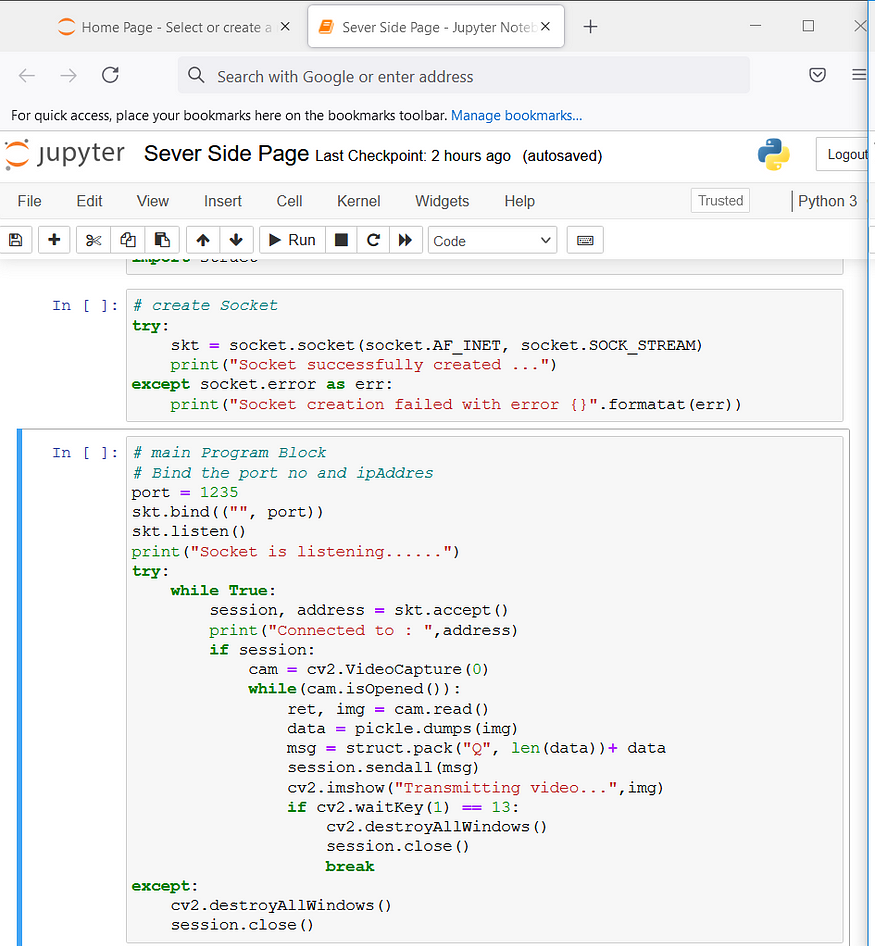Maximize the browser window

(x=808, y=25)
